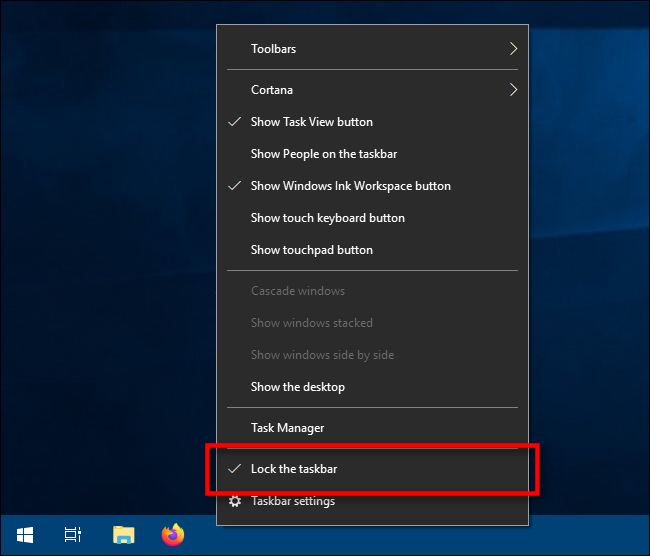Open Task View from the taskbar
The height and width of the screenshot is (556, 650).
pos(73,535)
